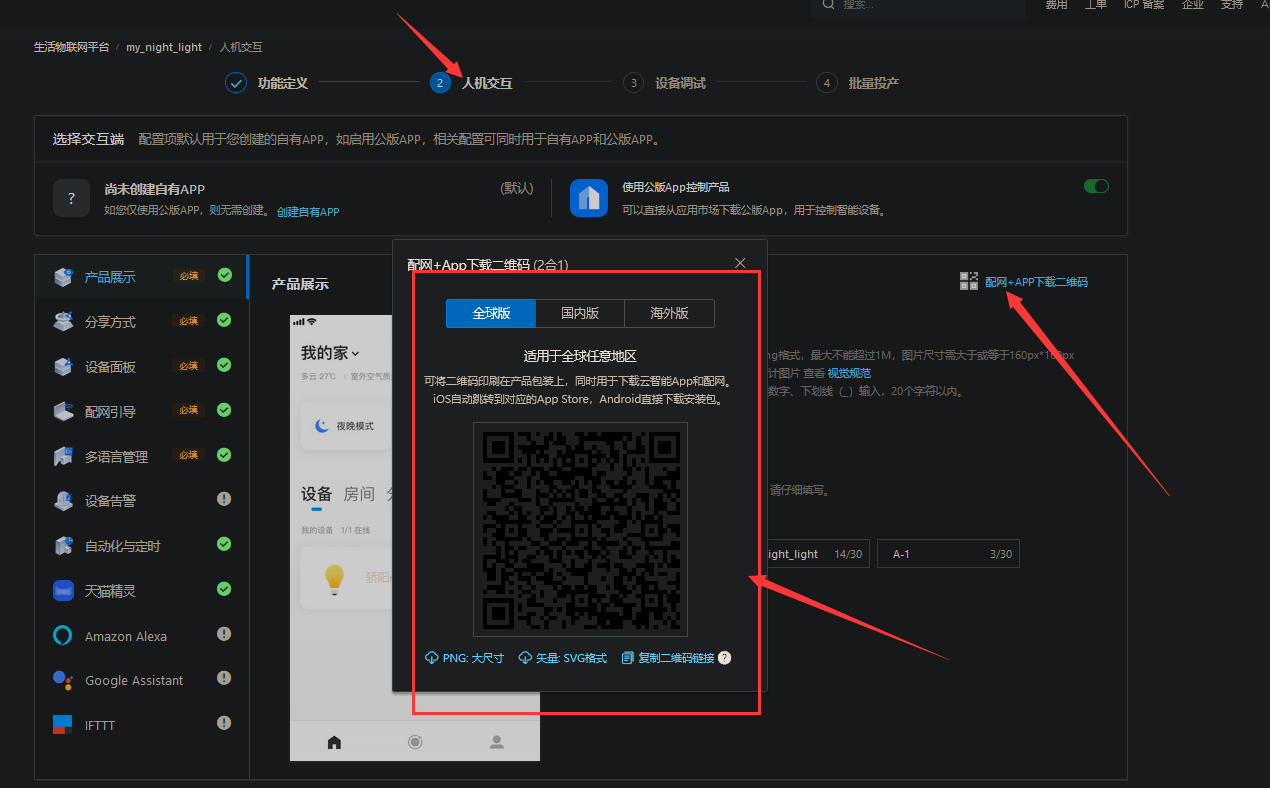Click the center scene icon in phone preview
The image size is (1270, 788).
[415, 742]
